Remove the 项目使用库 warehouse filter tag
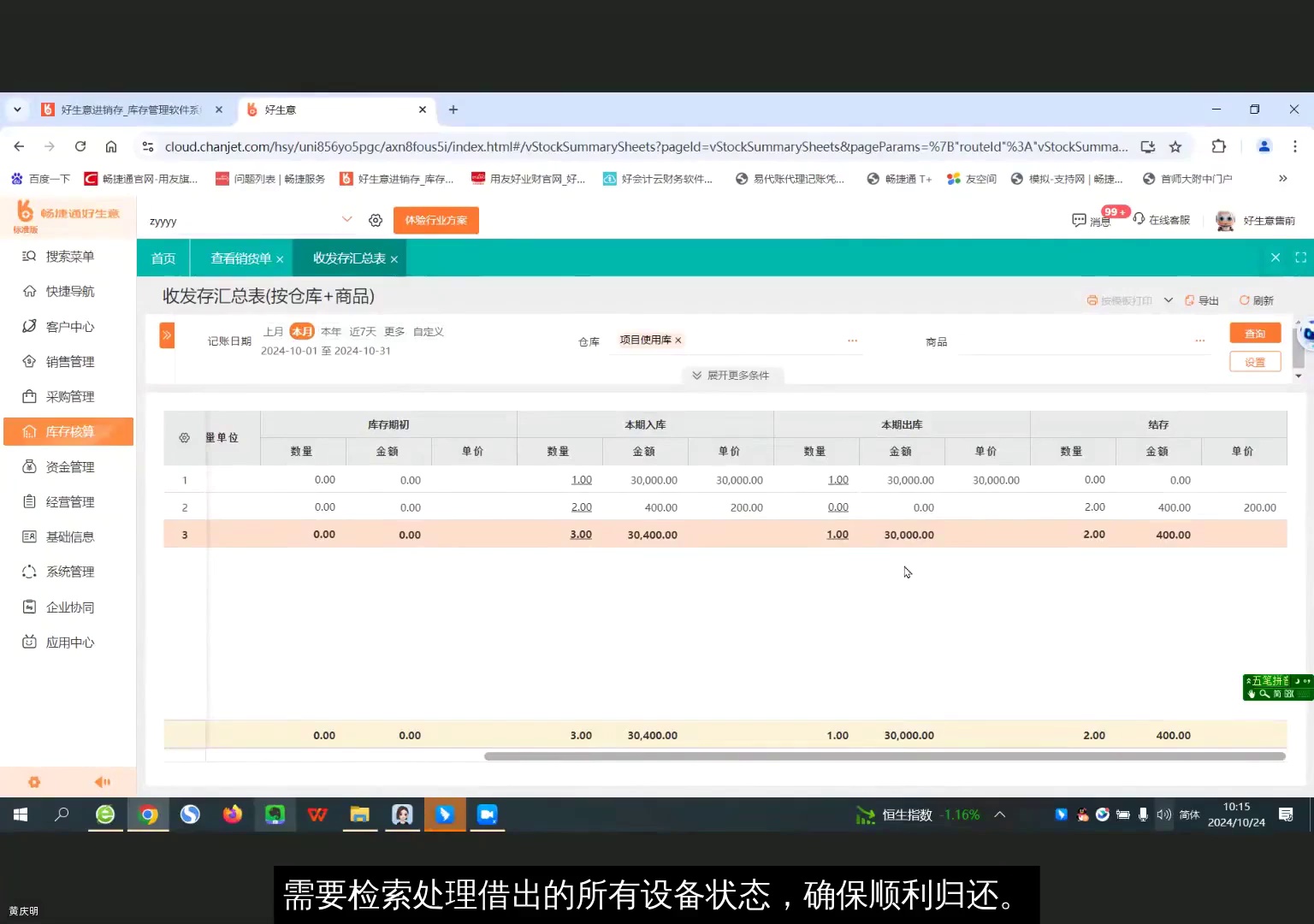The height and width of the screenshot is (924, 1314). tap(677, 340)
